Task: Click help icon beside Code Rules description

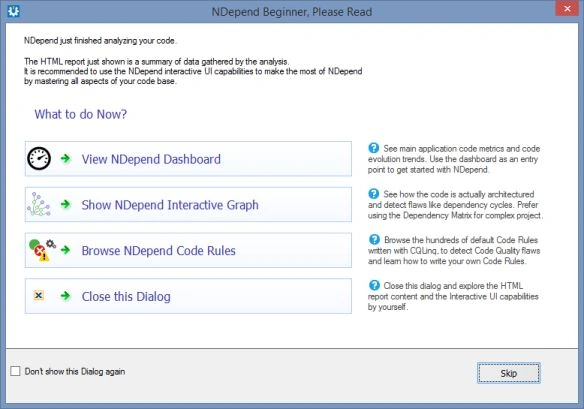Action: (374, 239)
